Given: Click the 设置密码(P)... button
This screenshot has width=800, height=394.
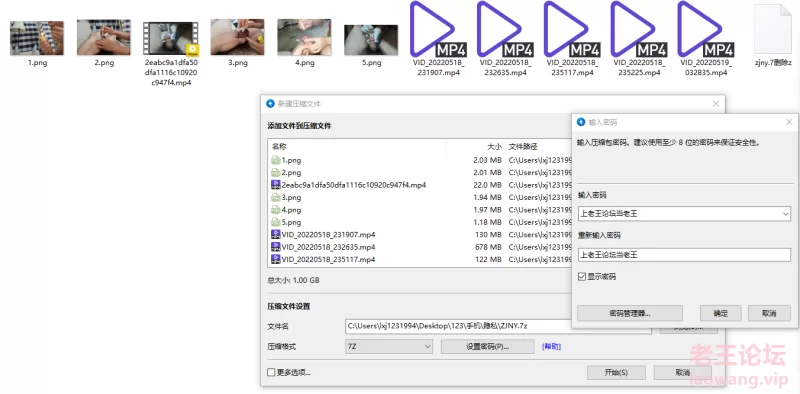Looking at the screenshot, I should [487, 347].
